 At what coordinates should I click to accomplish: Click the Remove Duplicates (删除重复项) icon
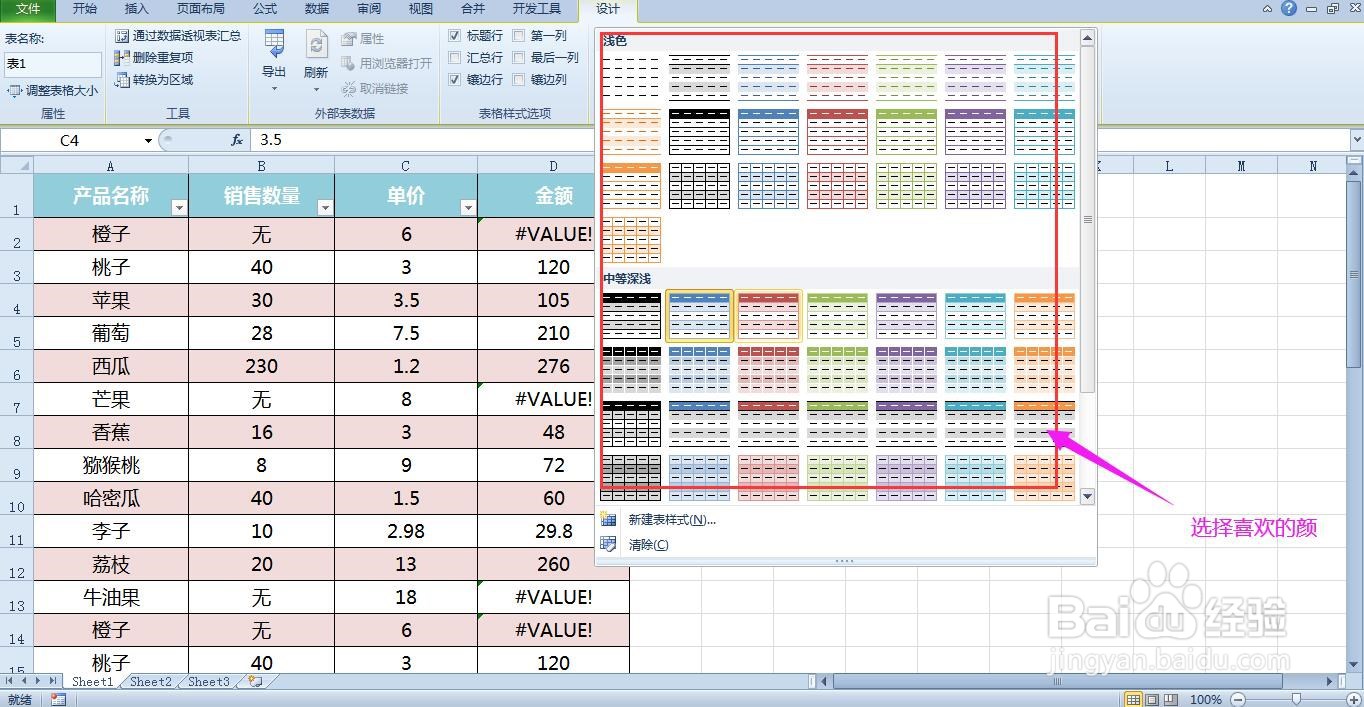point(122,58)
